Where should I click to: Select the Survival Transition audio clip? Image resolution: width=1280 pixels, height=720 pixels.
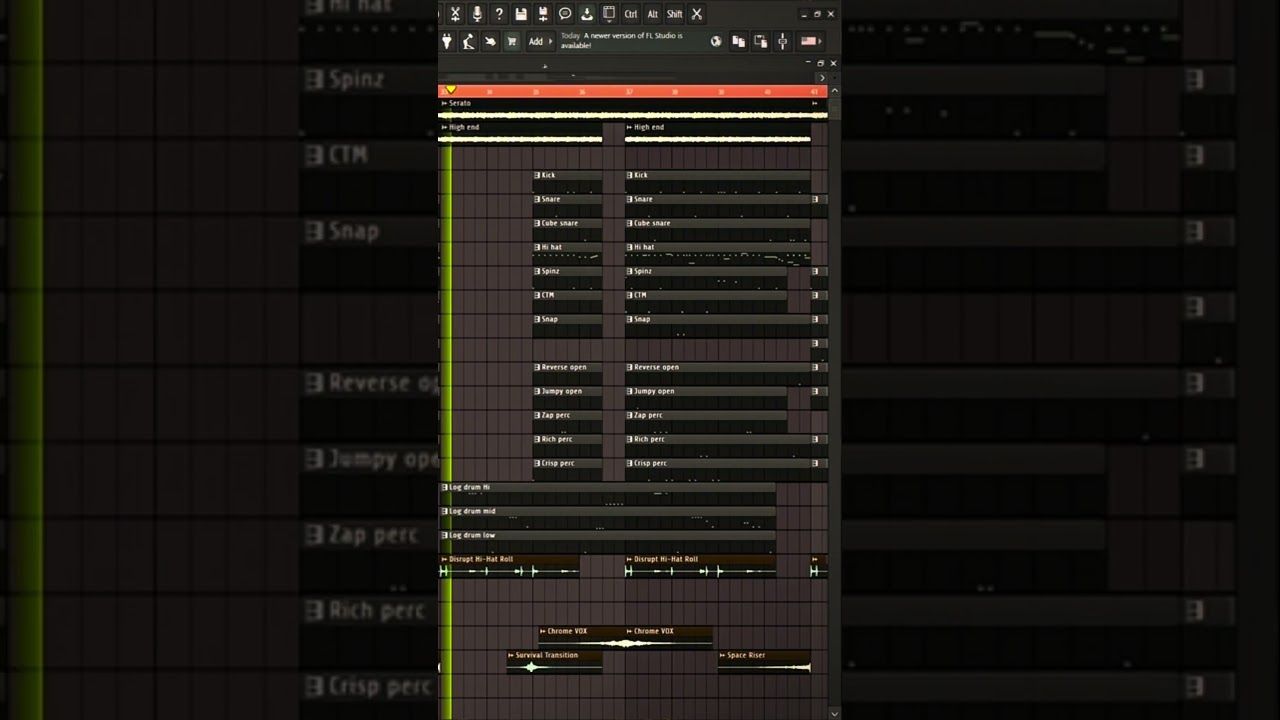(x=554, y=661)
